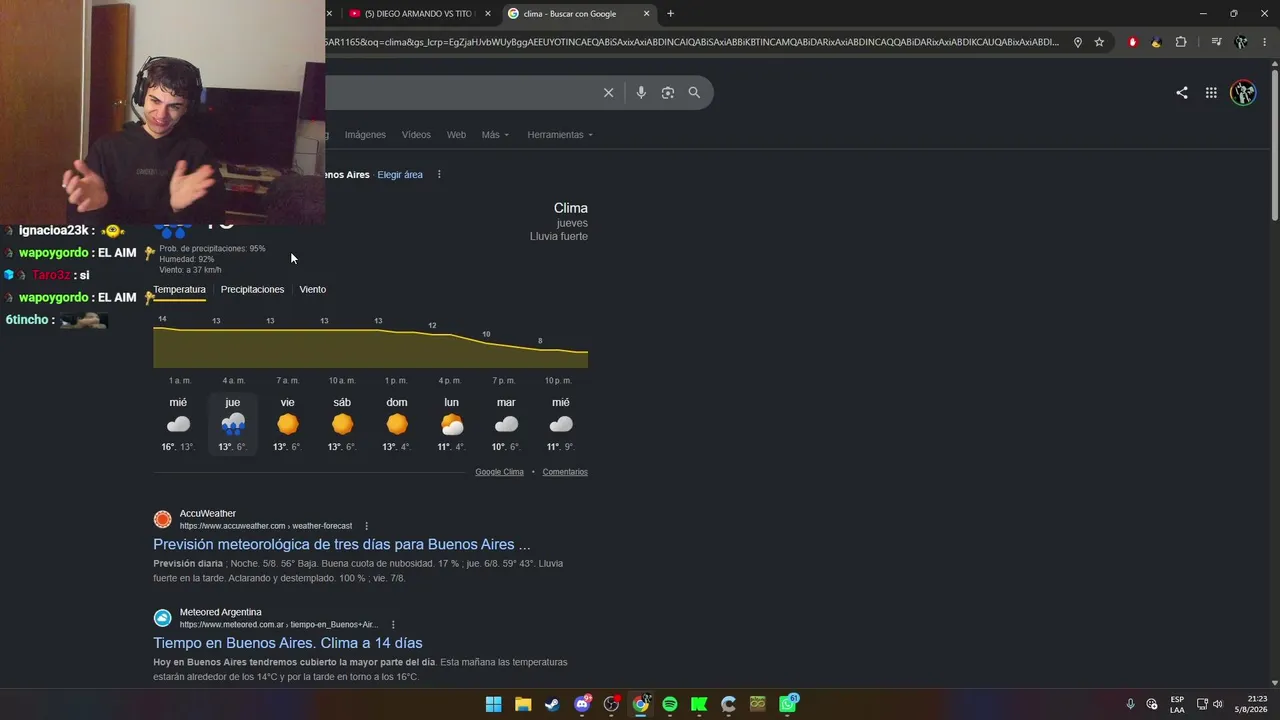Open a new browser tab
The width and height of the screenshot is (1280, 720).
pyautogui.click(x=670, y=13)
